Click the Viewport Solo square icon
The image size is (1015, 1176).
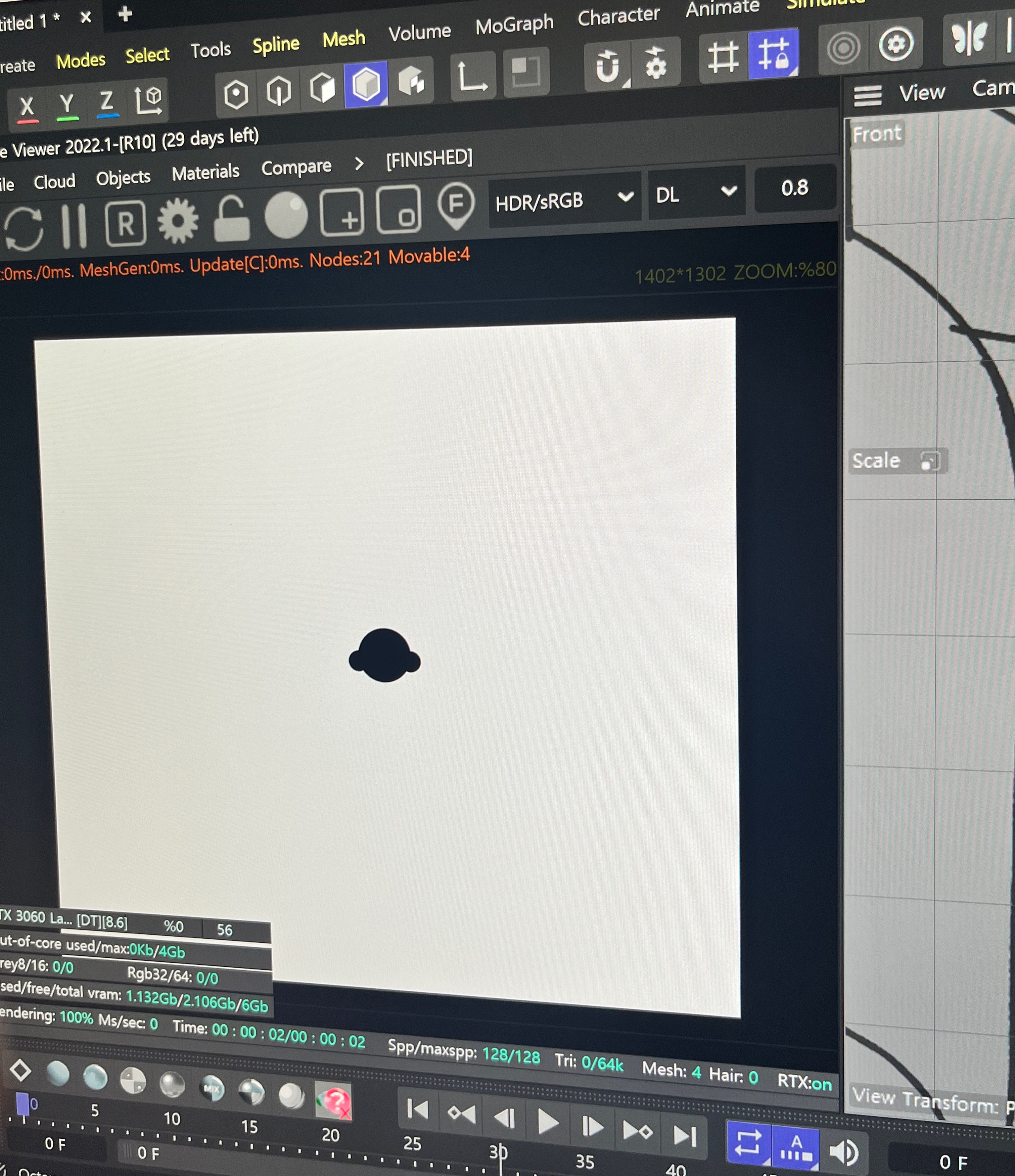tap(526, 72)
